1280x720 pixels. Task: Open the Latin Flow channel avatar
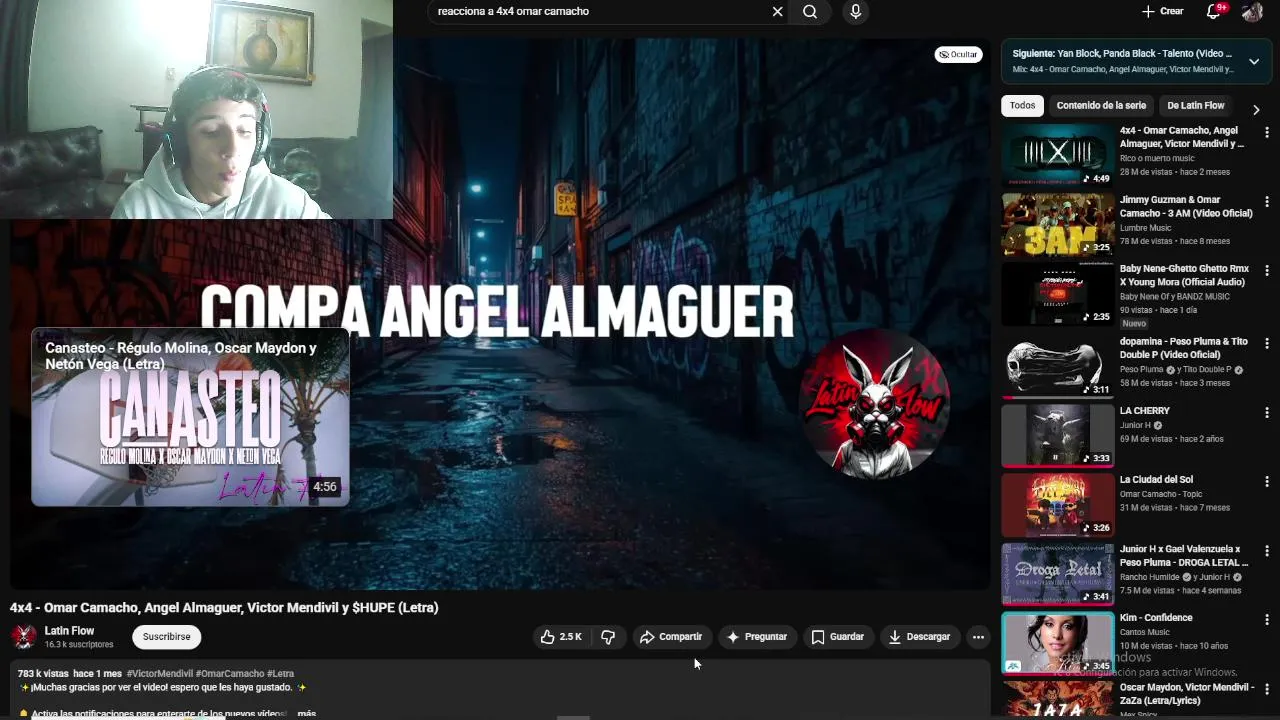coord(24,637)
